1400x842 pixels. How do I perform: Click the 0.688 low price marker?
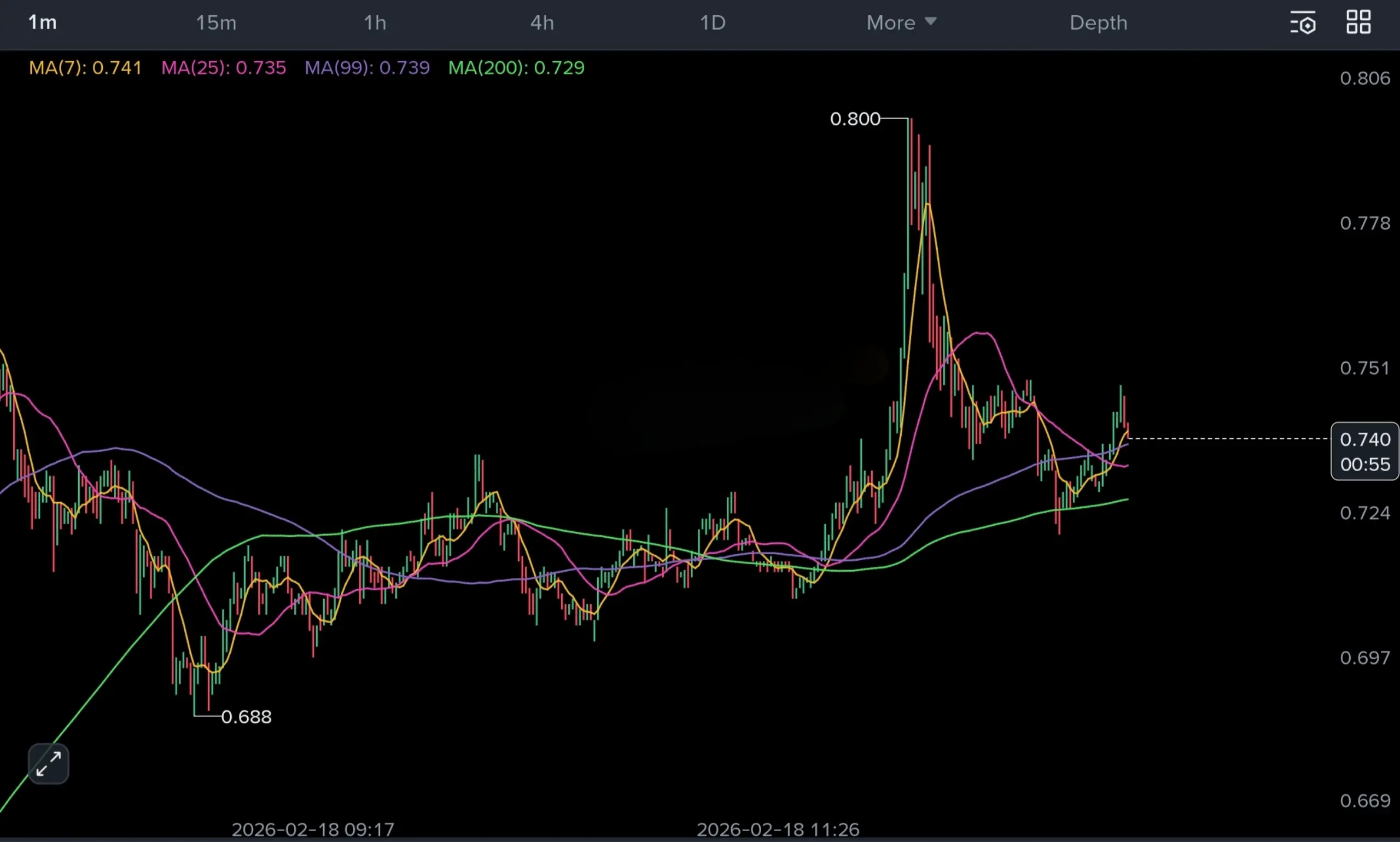pyautogui.click(x=246, y=717)
